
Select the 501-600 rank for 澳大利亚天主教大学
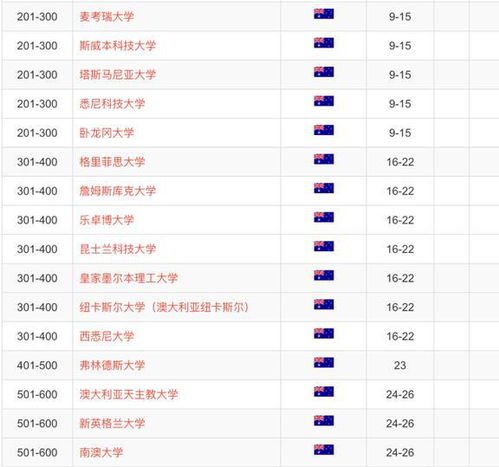[37, 394]
